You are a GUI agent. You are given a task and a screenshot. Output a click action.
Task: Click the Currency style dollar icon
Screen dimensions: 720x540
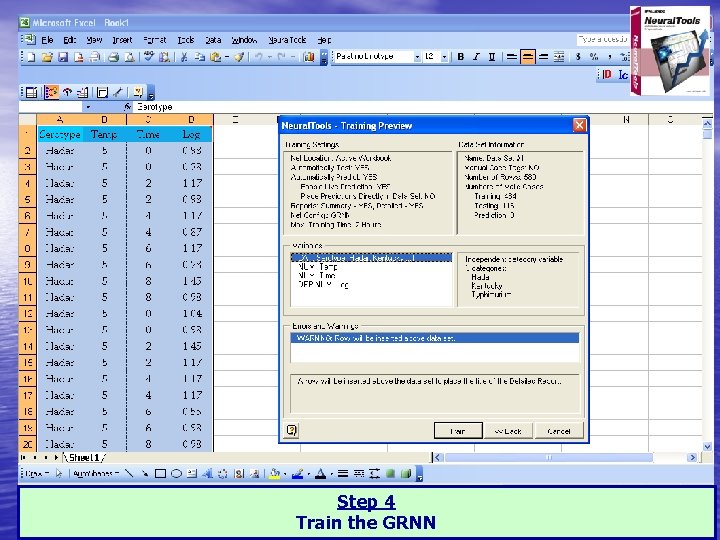(578, 57)
